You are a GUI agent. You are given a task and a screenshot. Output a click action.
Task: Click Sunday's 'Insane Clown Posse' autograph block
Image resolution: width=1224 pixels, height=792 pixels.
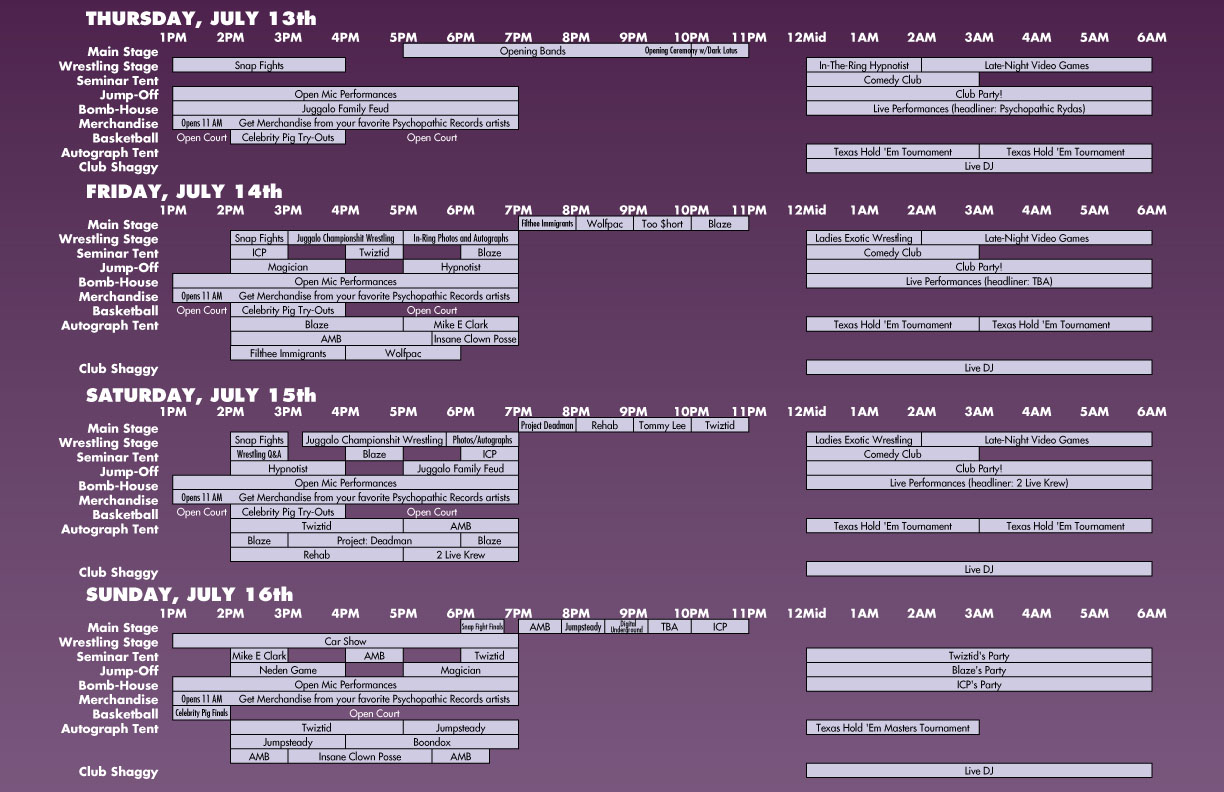point(360,757)
